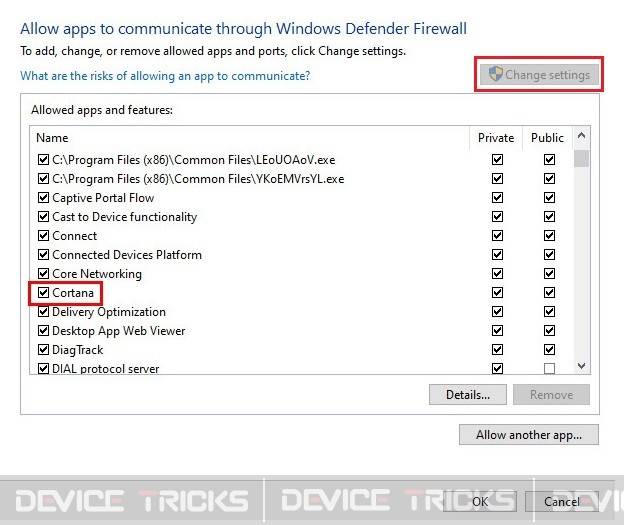624x525 pixels.
Task: Toggle Private for Cast to Device functionality
Action: click(x=497, y=217)
